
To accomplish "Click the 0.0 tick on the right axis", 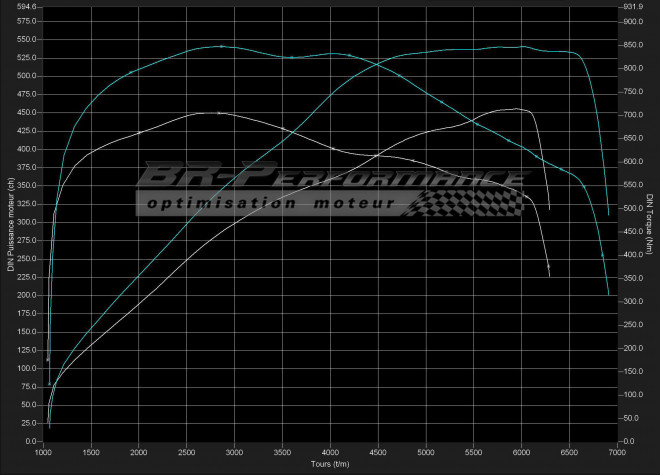I will click(629, 441).
